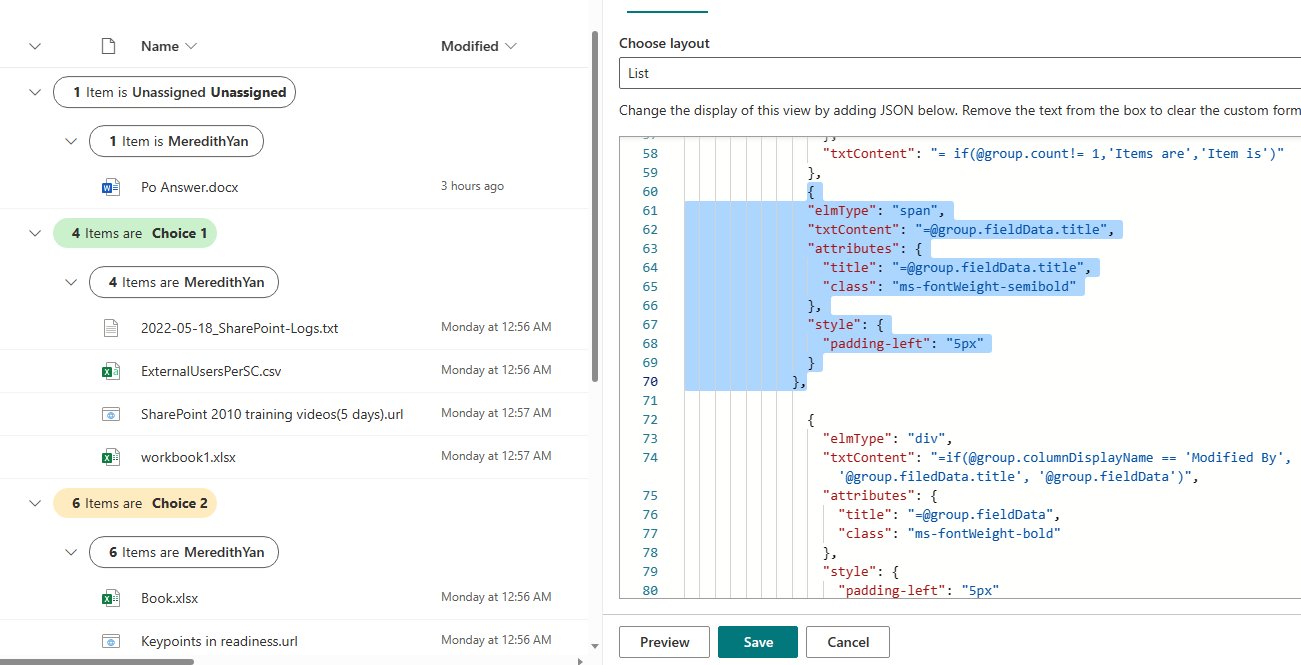
Task: Collapse the Unassigned group
Action: click(36, 92)
